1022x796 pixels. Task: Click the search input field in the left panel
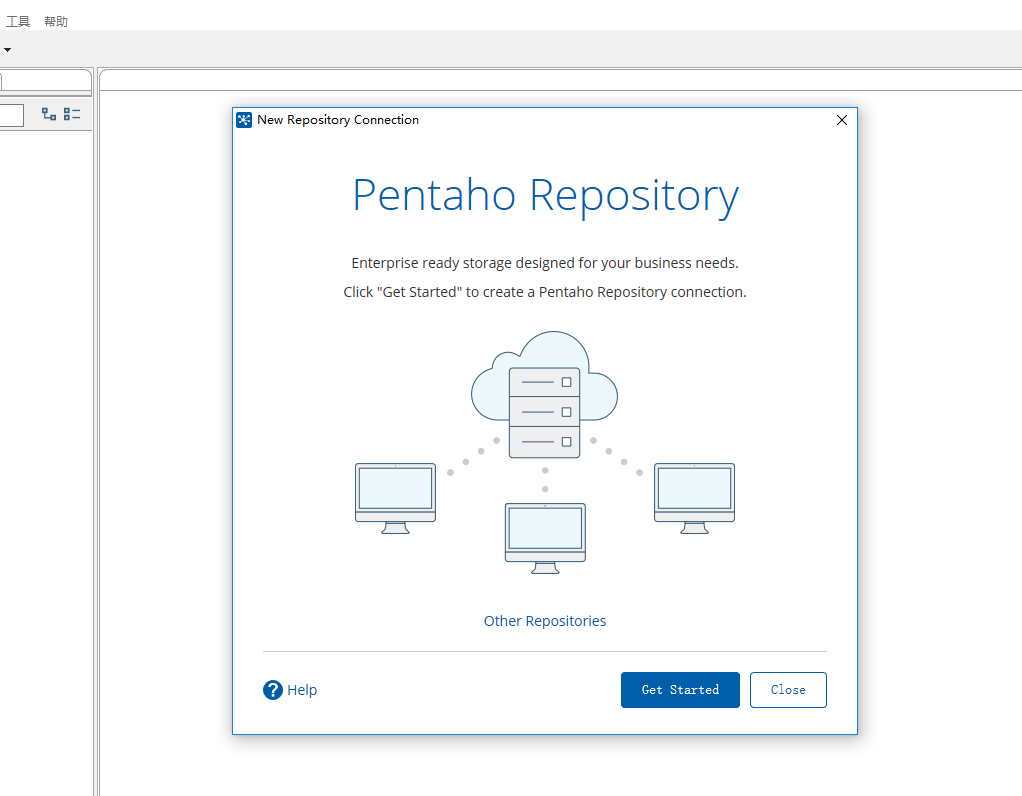[11, 115]
